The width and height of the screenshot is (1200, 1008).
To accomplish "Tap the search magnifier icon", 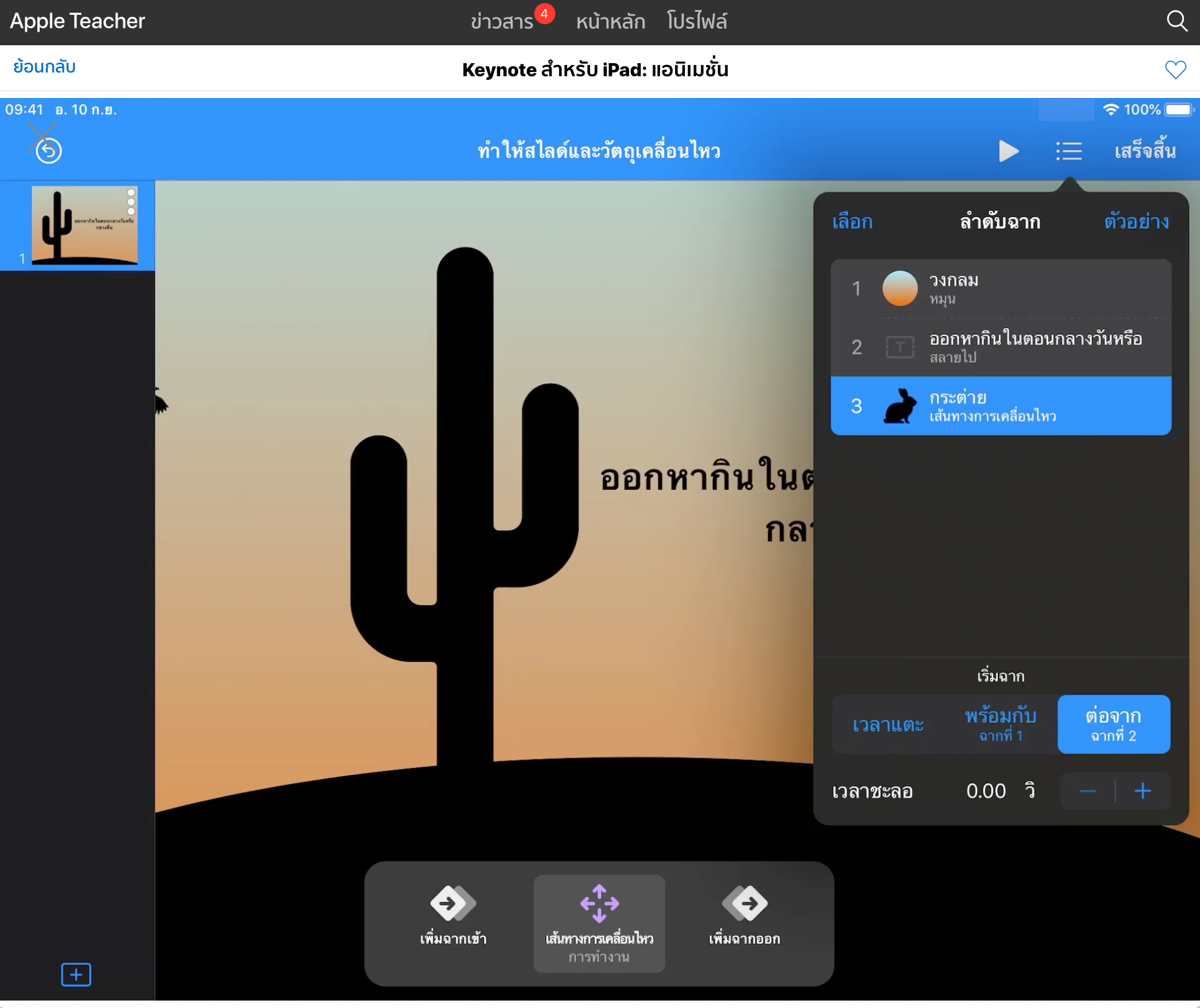I will pos(1176,21).
